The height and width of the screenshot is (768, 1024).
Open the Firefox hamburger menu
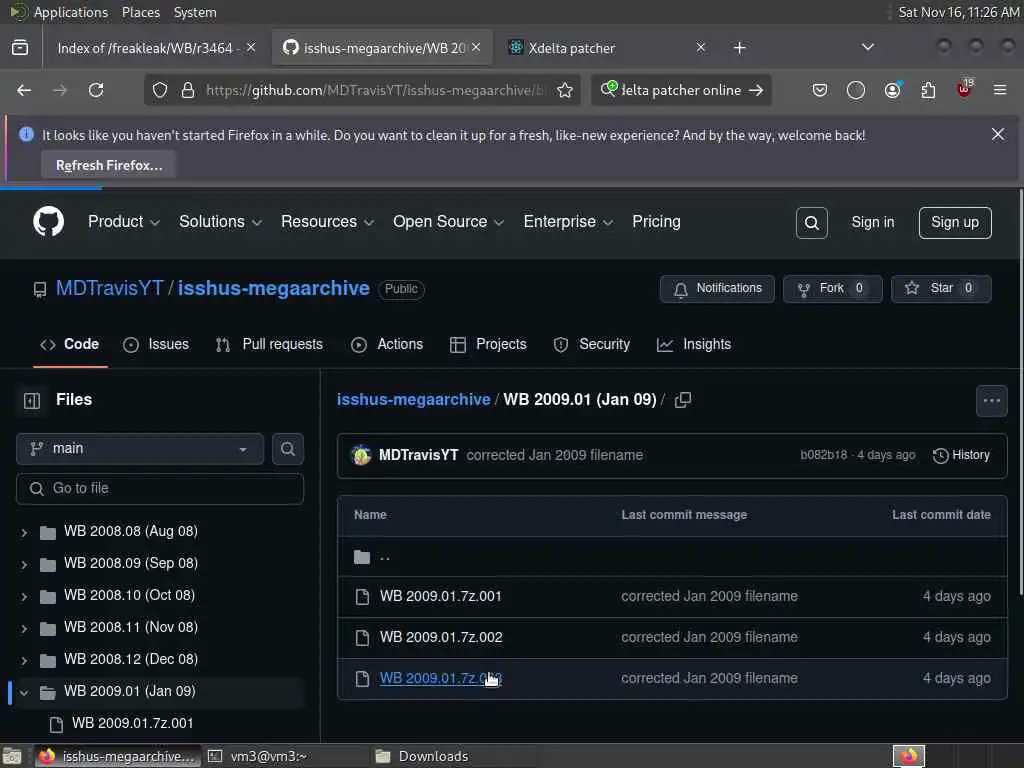coord(999,90)
